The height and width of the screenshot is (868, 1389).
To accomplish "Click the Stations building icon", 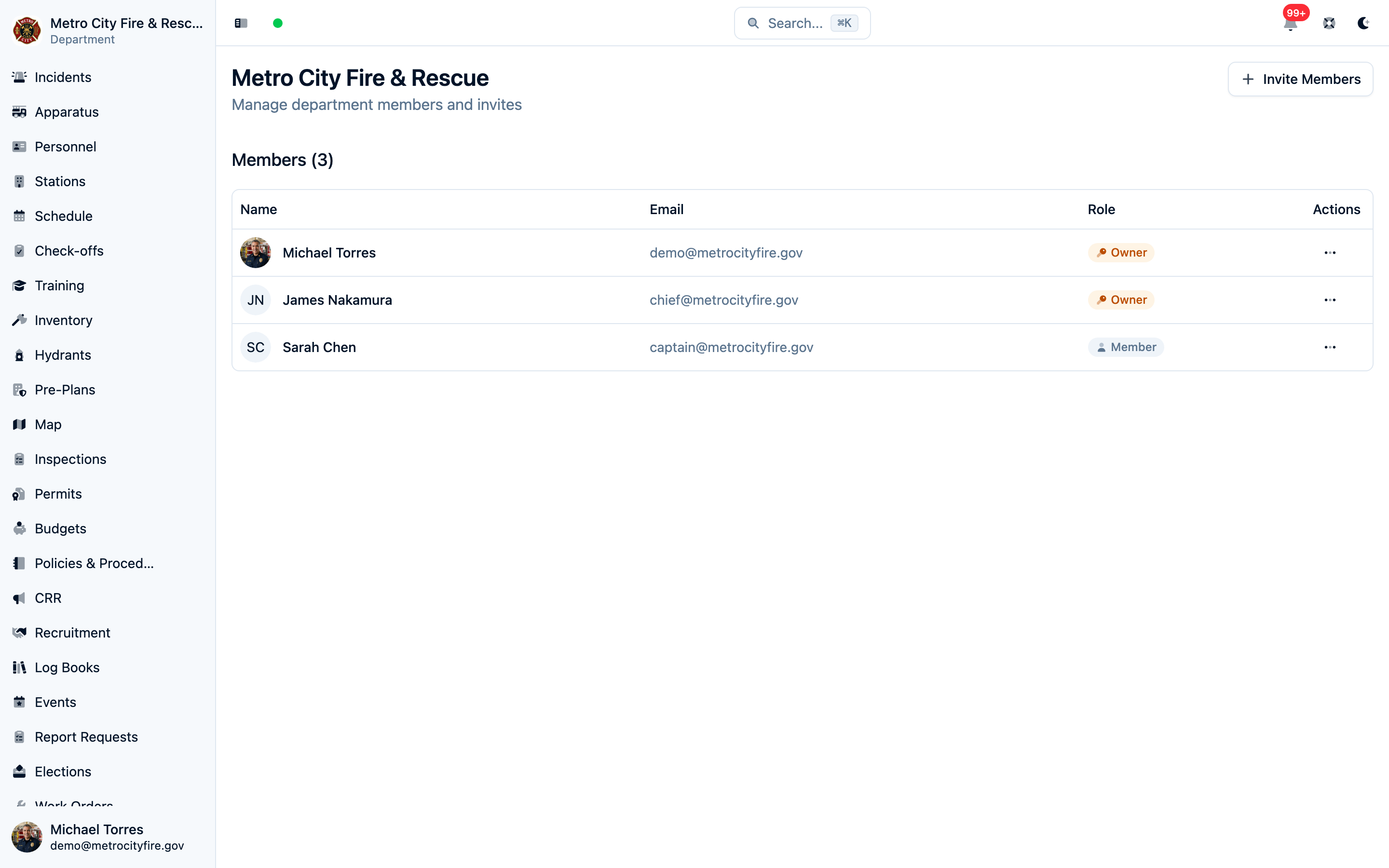I will click(19, 181).
